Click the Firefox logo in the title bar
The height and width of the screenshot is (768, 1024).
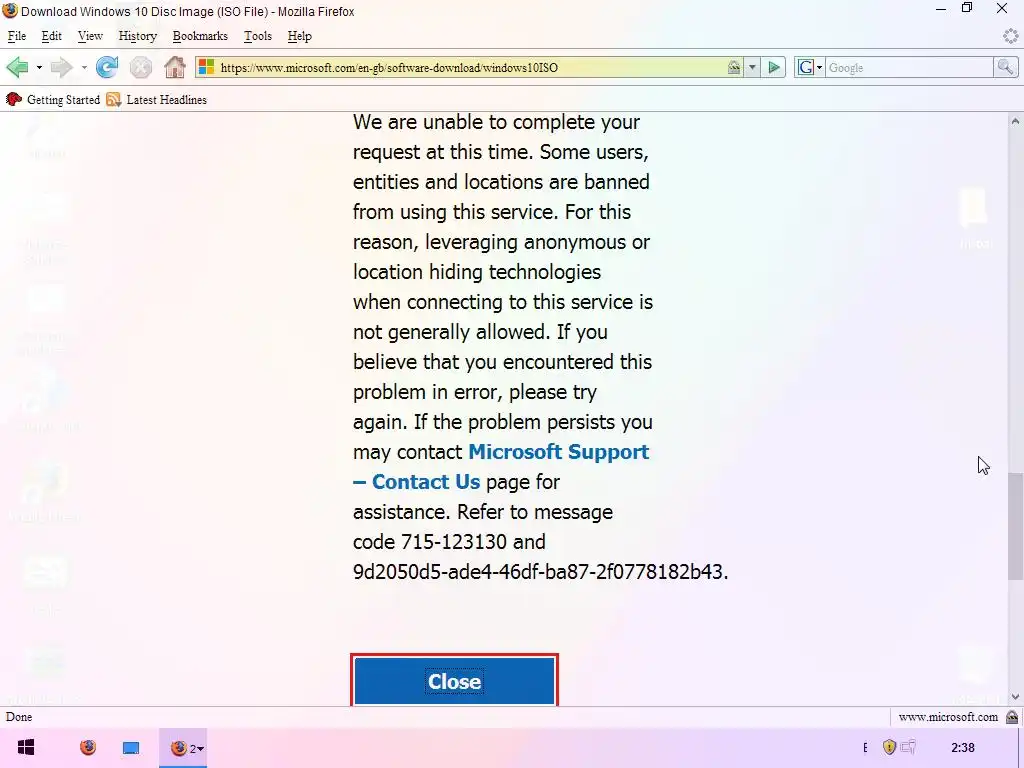[10, 10]
